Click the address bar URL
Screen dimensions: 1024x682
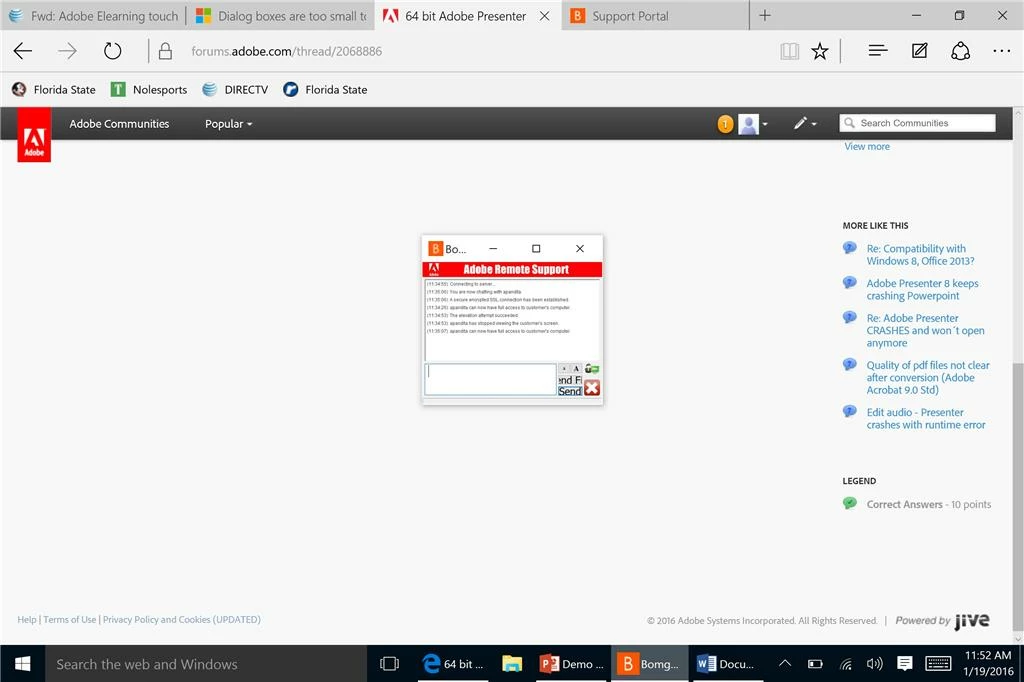[286, 51]
